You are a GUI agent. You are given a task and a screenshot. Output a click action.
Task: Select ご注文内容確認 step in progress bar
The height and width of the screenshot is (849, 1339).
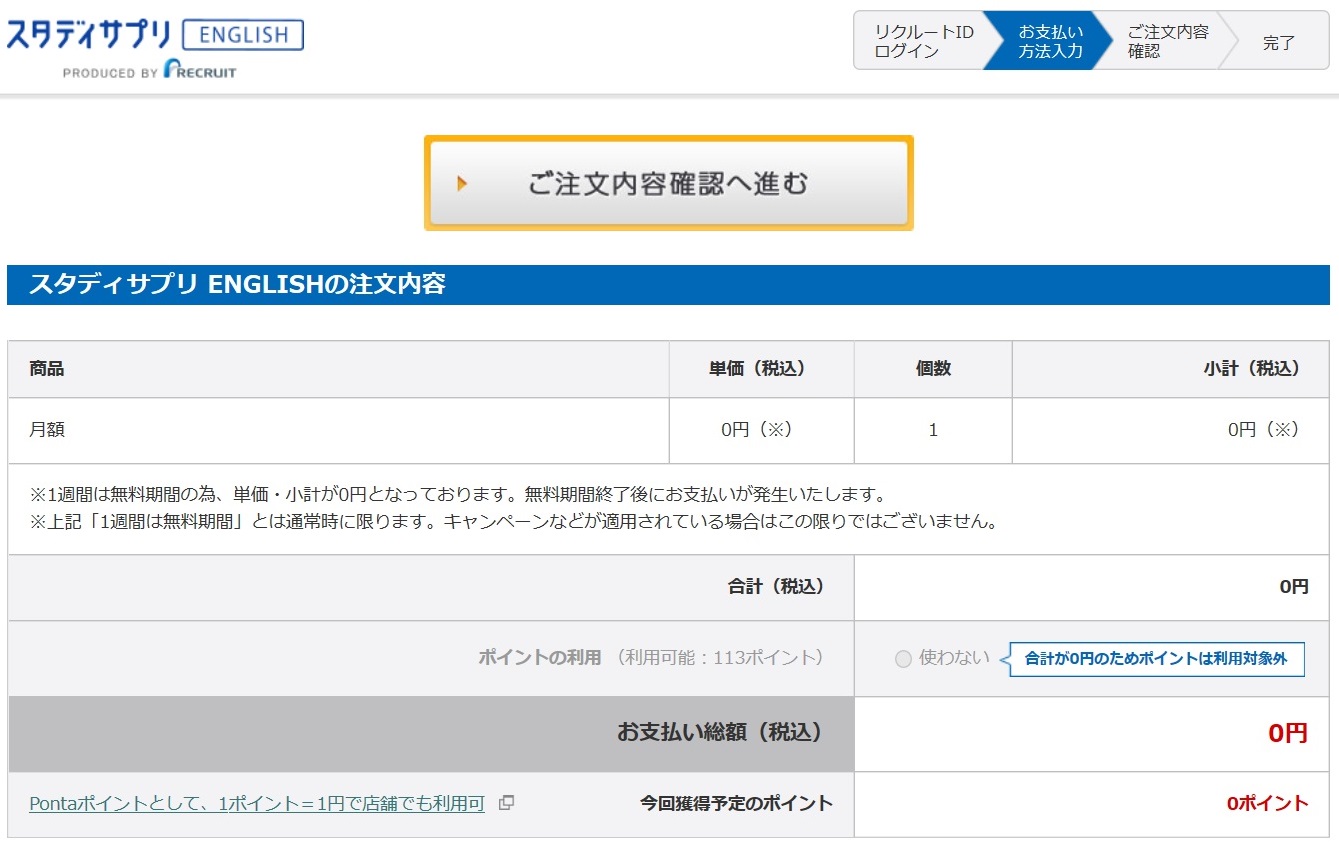pos(1167,41)
